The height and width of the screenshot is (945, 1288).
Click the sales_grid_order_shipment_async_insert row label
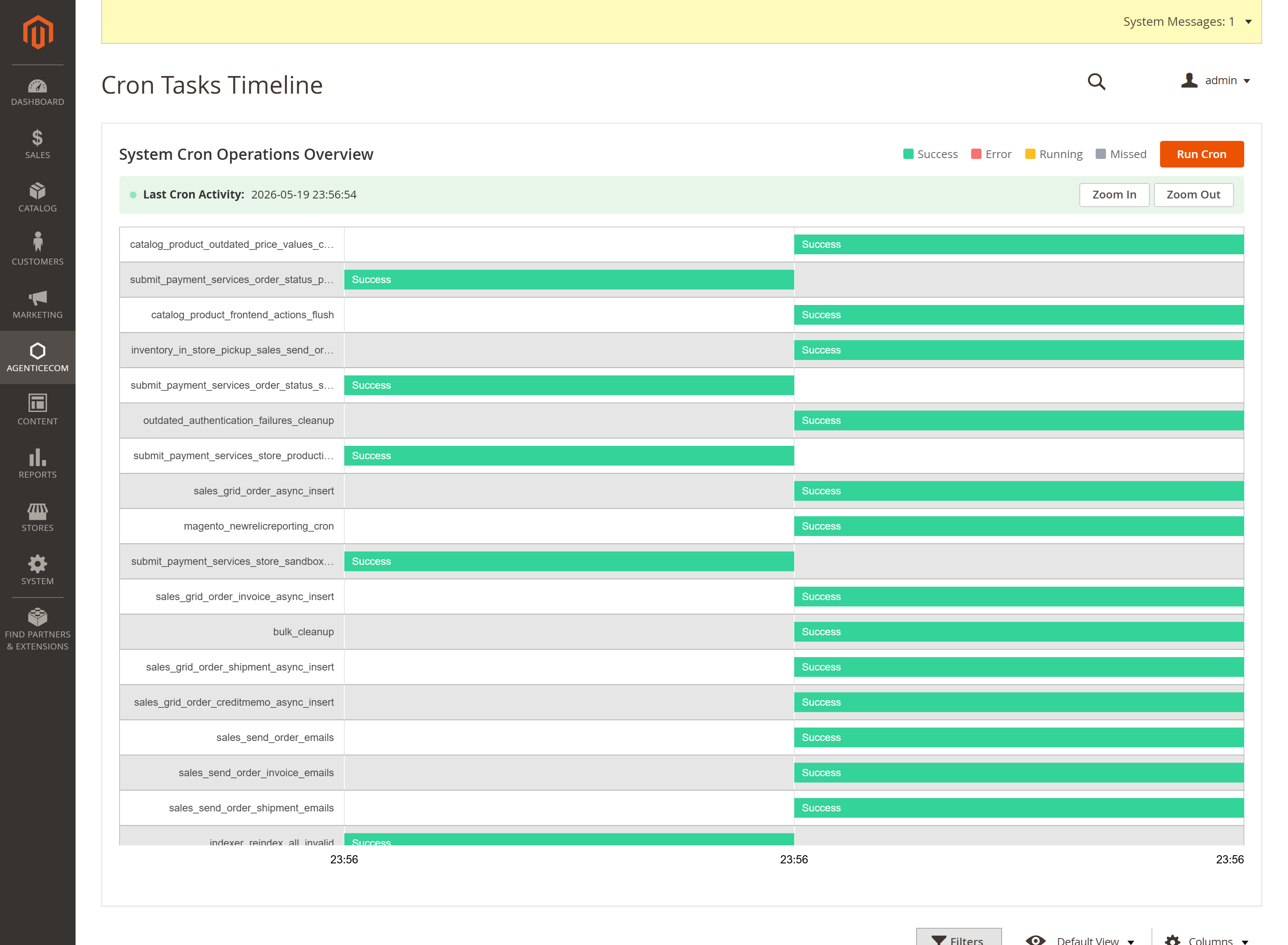click(240, 667)
